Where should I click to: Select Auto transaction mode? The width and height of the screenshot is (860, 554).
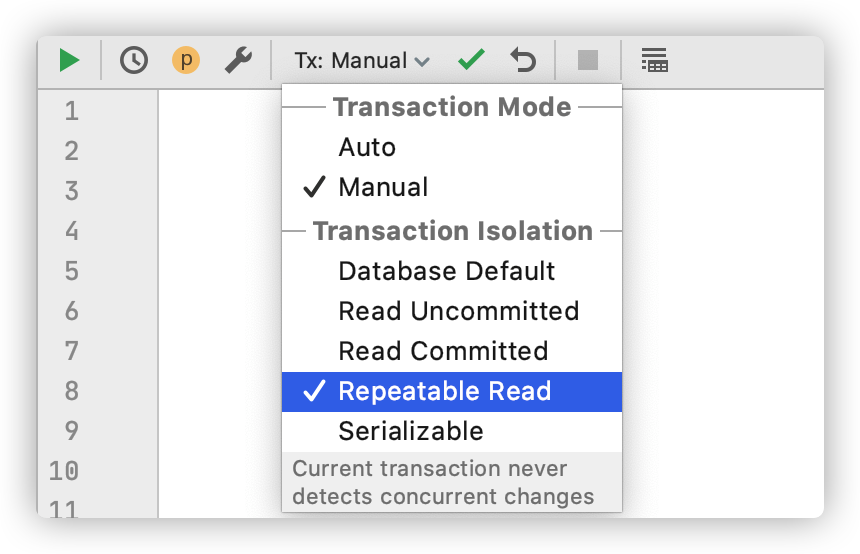tap(452, 147)
